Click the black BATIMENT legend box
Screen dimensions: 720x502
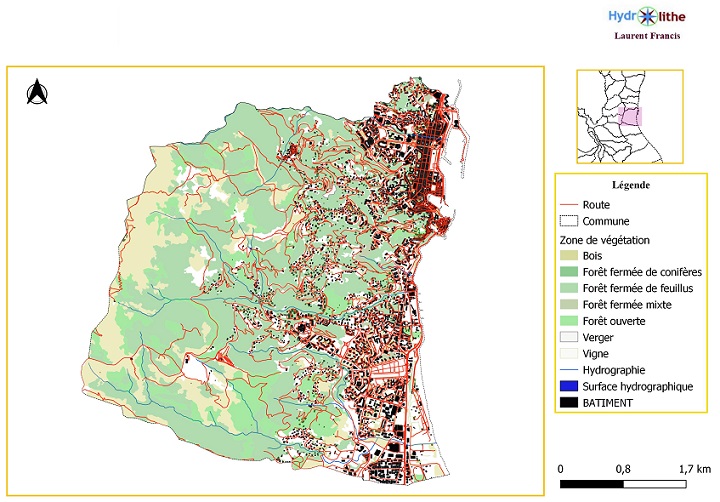[x=569, y=402]
